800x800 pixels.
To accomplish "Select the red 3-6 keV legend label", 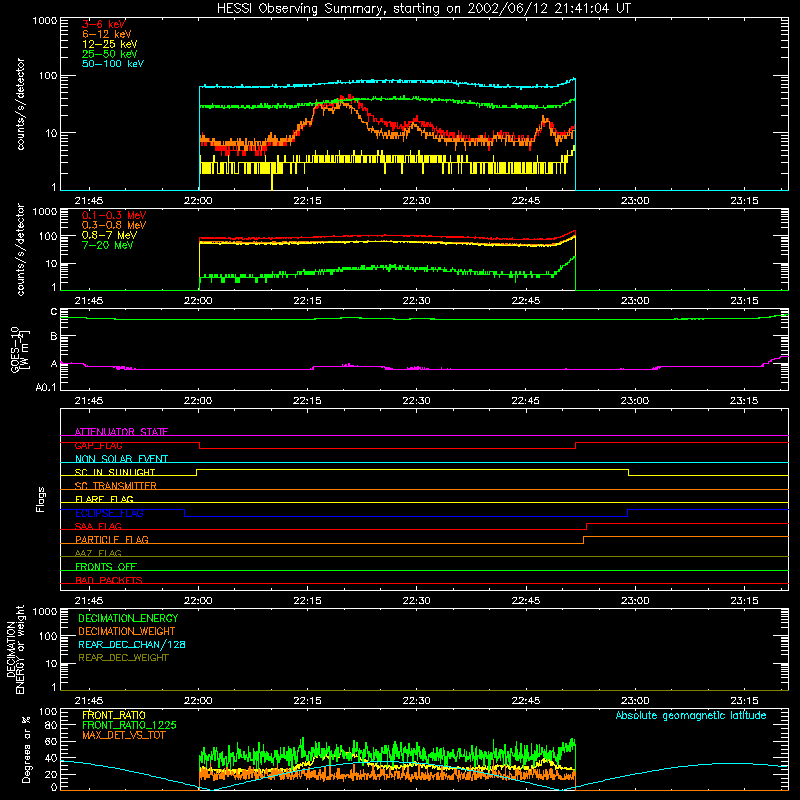I will 104,24.
